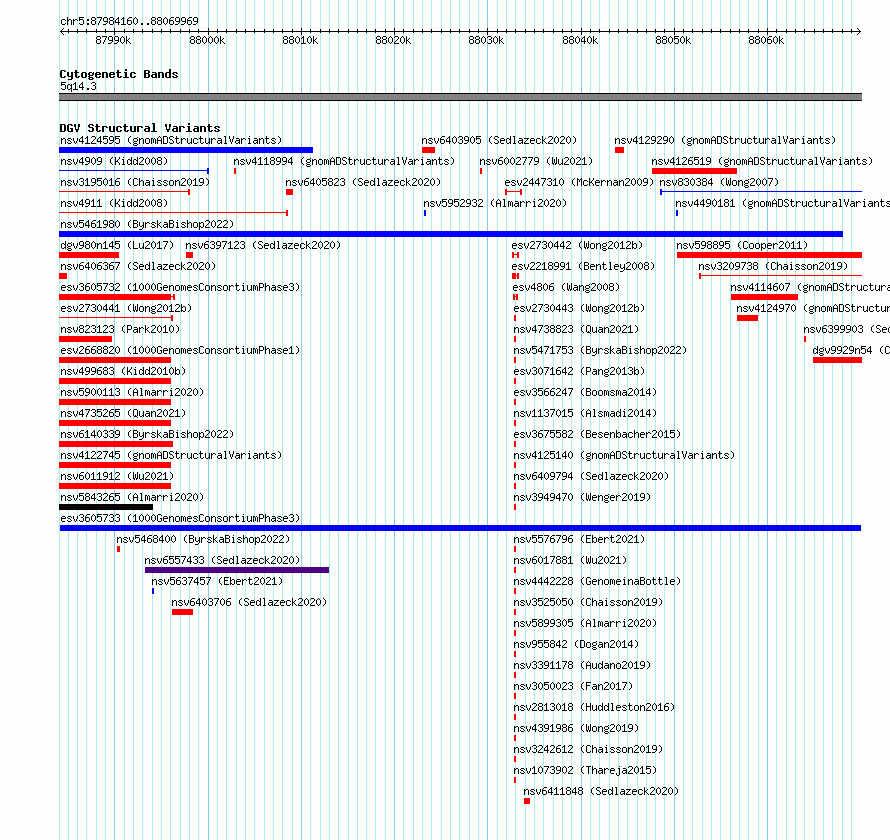Click nsv4122745 gnomAD variant label
The width and height of the screenshot is (890, 840).
pyautogui.click(x=171, y=455)
